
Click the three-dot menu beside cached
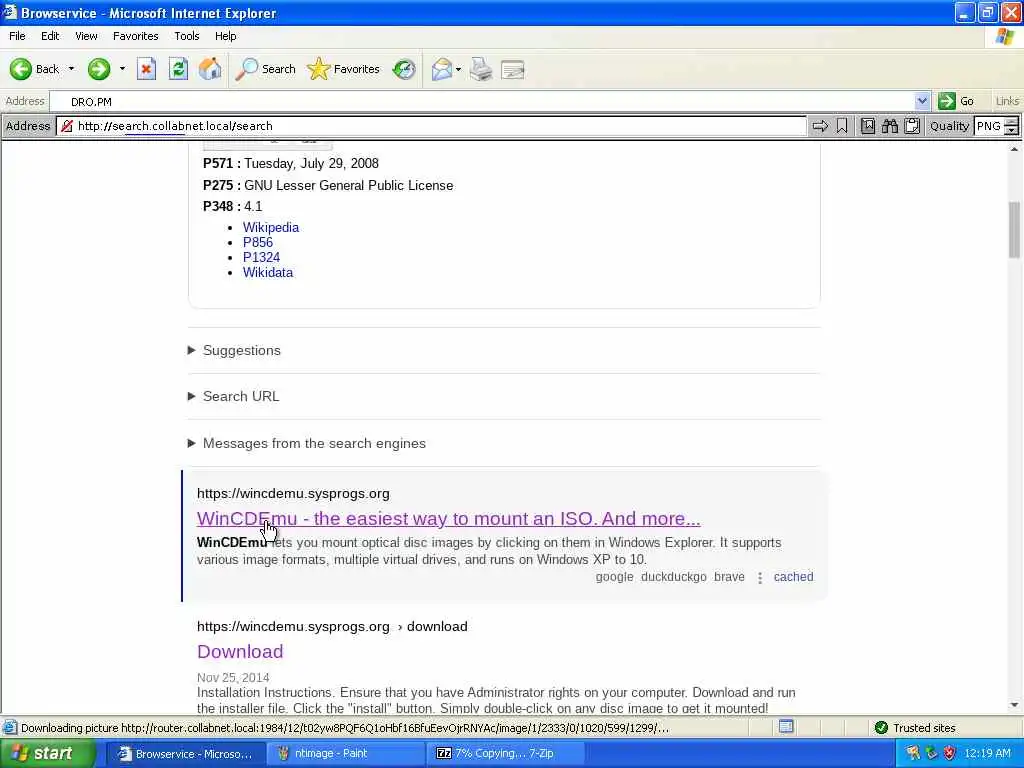[x=760, y=578]
